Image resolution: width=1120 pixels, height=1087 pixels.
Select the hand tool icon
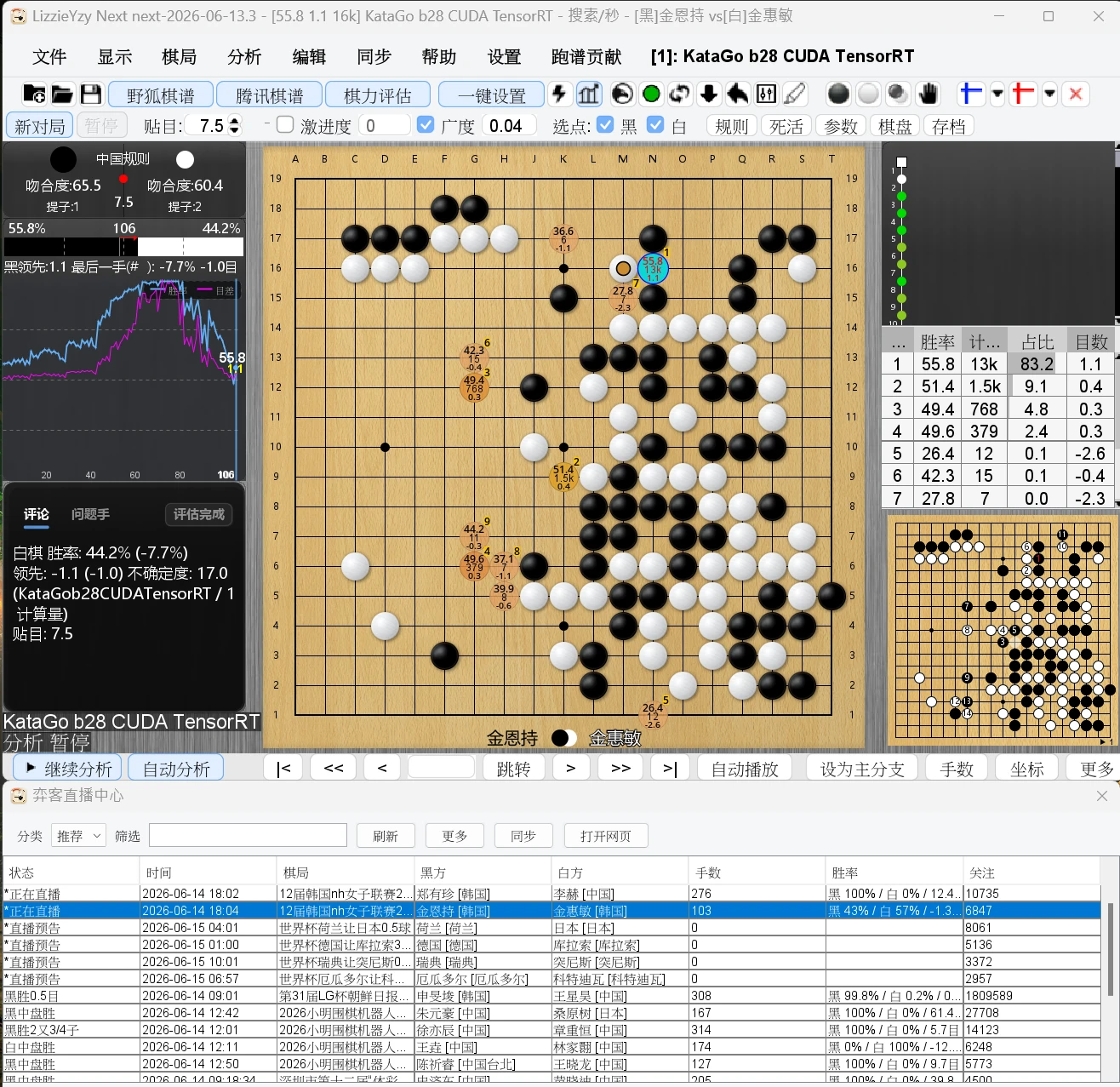click(928, 94)
